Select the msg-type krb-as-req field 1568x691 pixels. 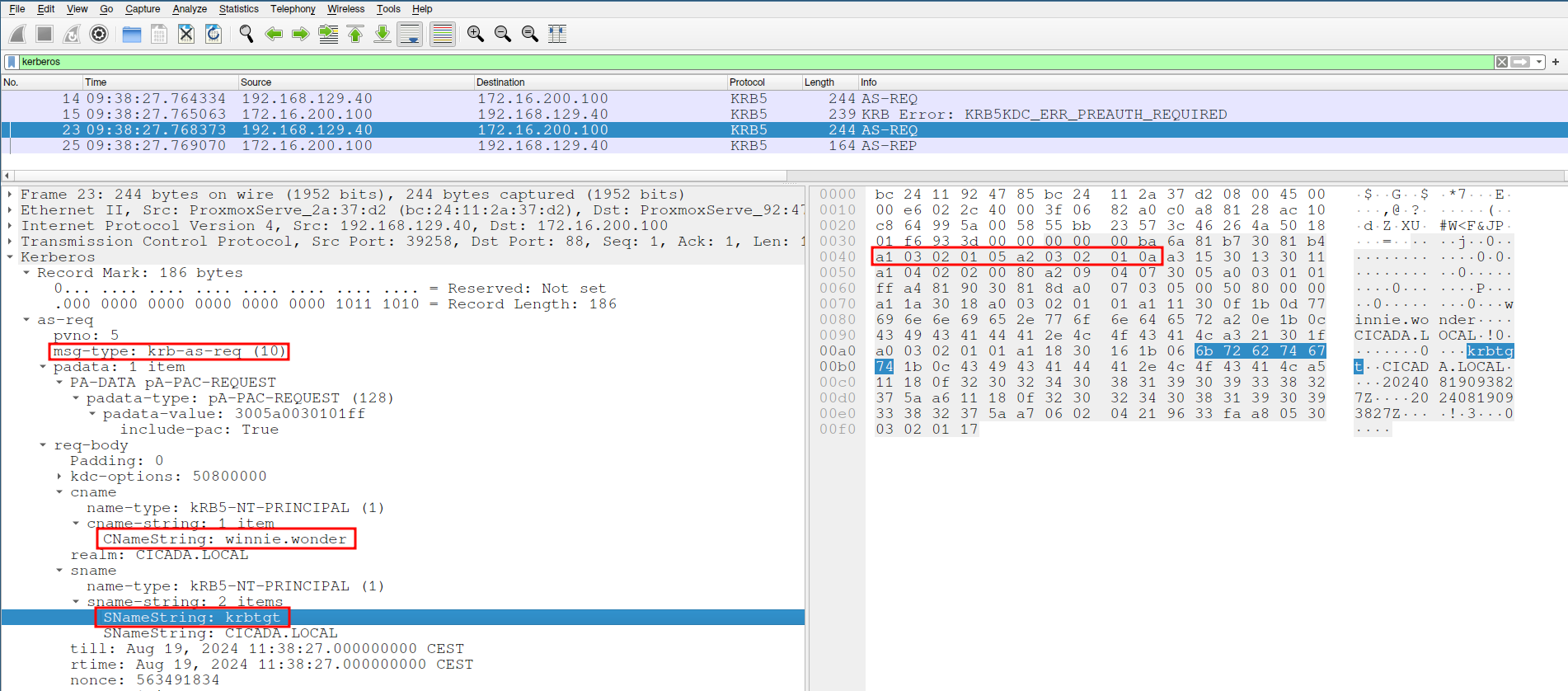coord(169,351)
